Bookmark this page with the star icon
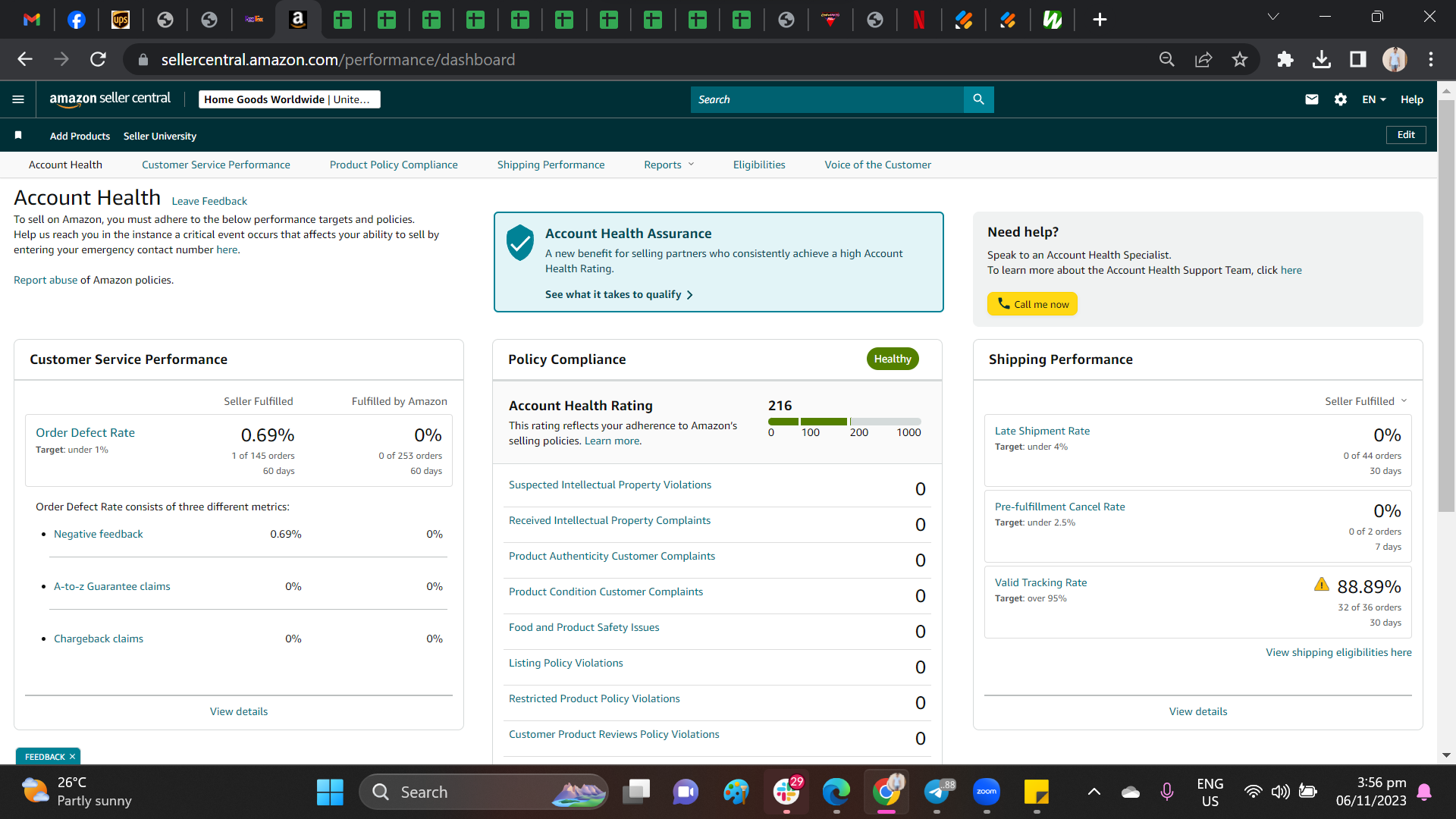This screenshot has height=819, width=1456. click(1239, 59)
